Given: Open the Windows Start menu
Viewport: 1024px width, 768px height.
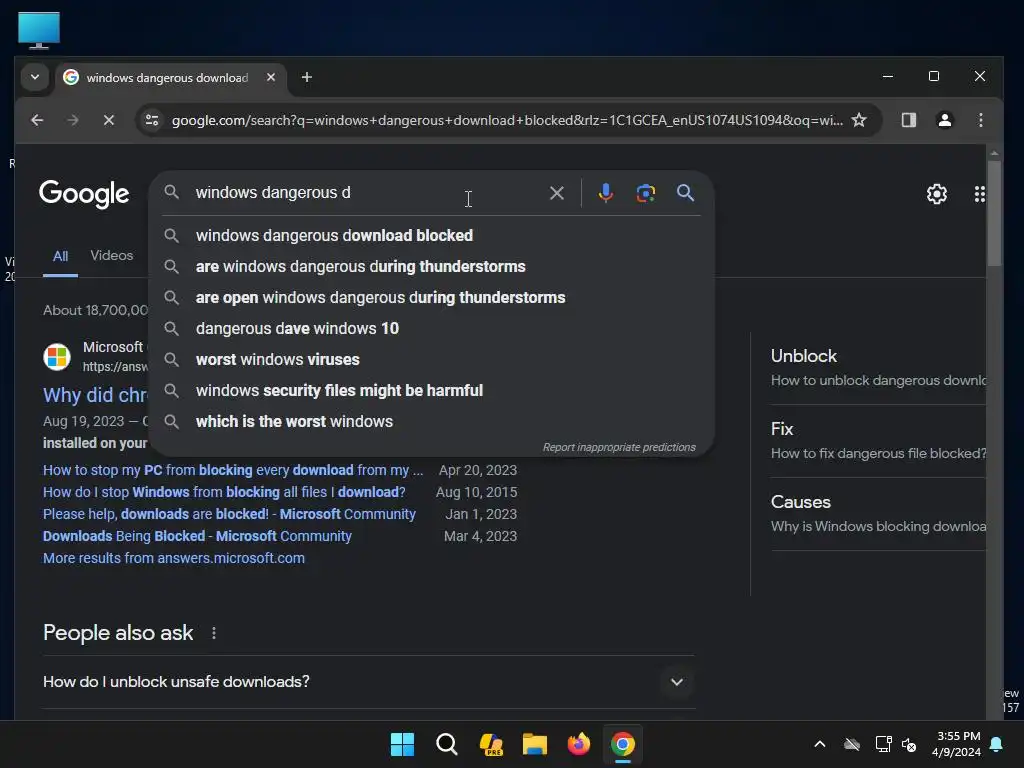Looking at the screenshot, I should 402,744.
